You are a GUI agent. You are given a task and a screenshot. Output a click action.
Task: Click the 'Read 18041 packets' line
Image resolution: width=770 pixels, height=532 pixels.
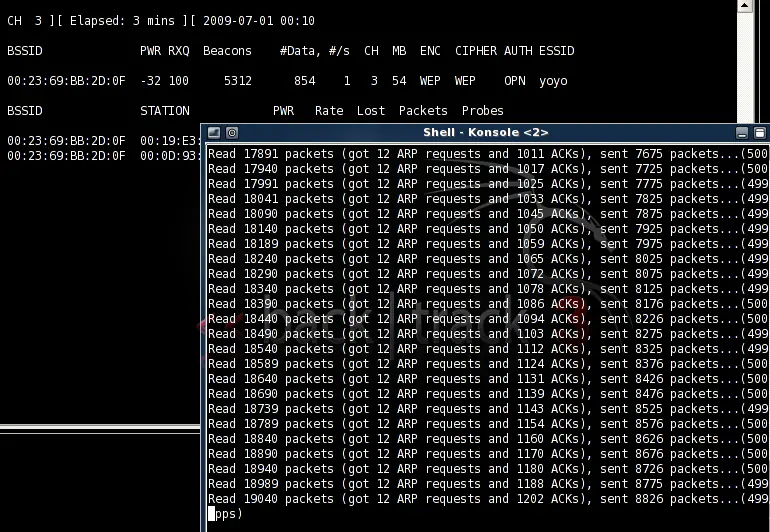coord(488,199)
